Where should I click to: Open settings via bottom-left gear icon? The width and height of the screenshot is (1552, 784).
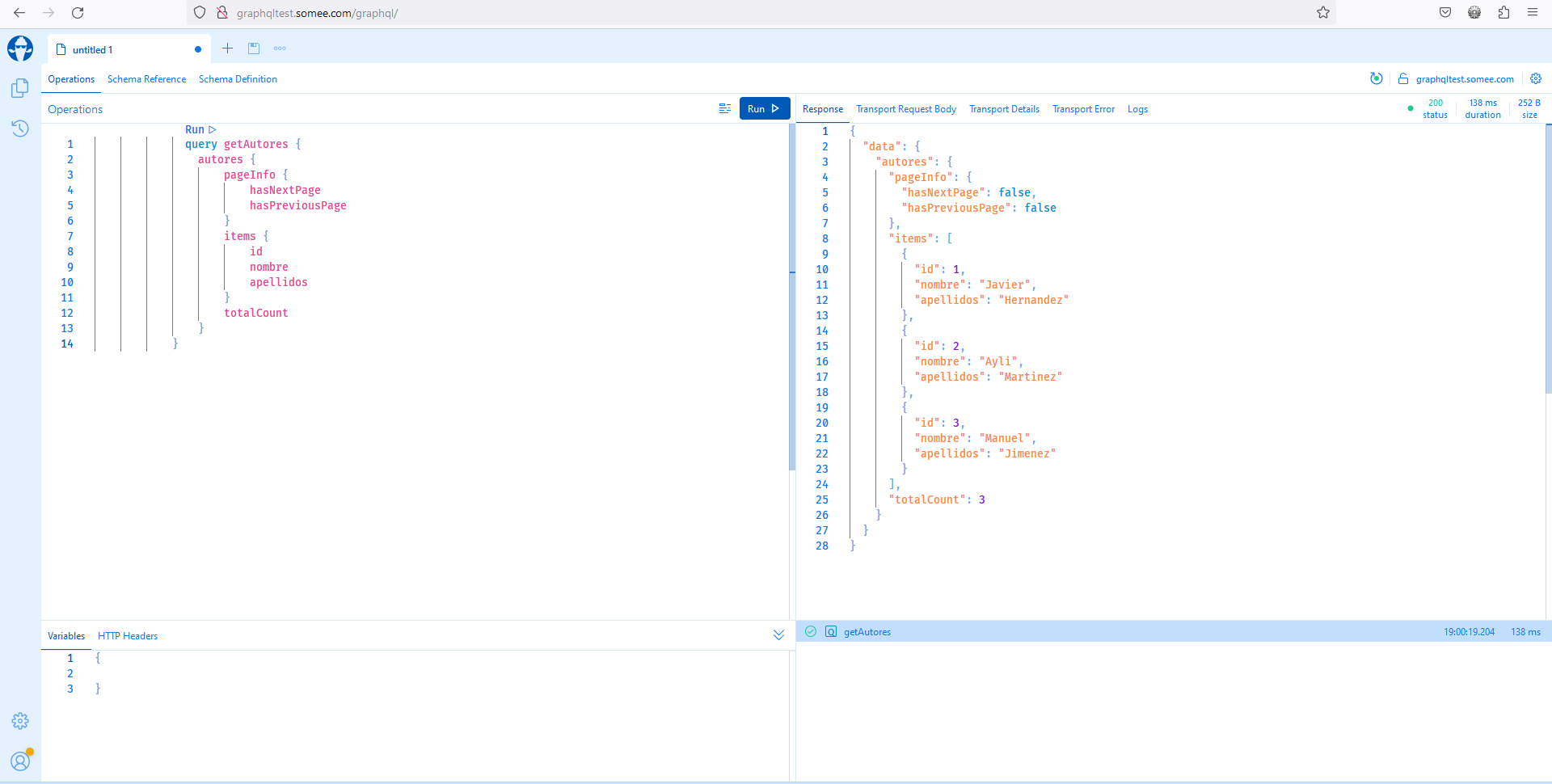pyautogui.click(x=19, y=721)
